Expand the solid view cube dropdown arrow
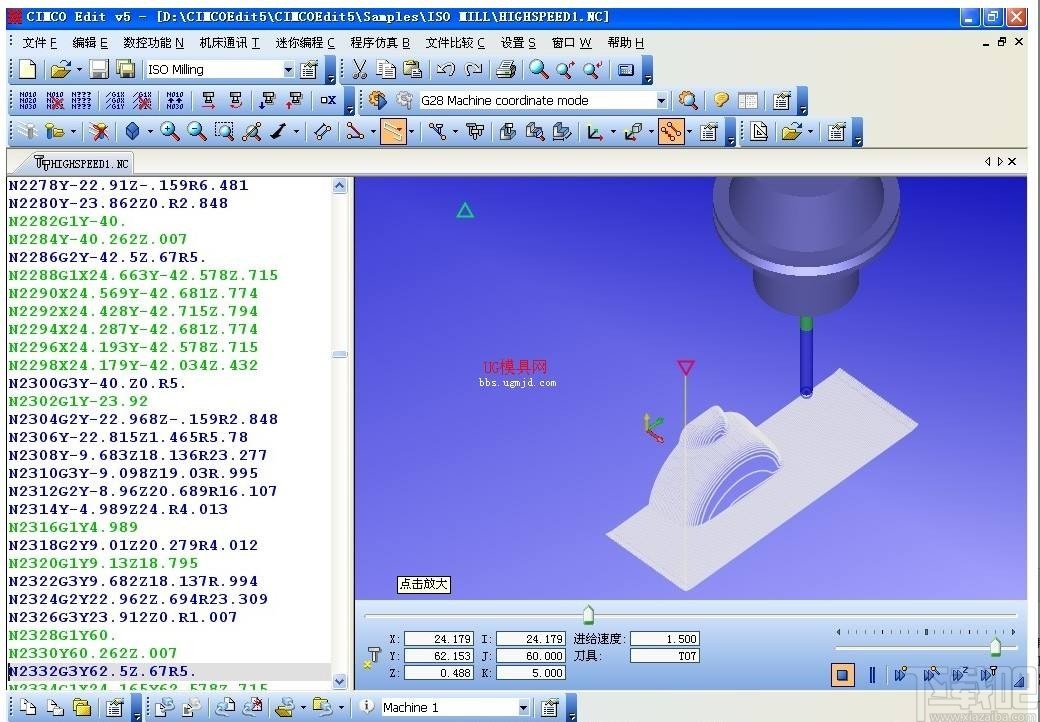This screenshot has height=722, width=1040. 150,131
